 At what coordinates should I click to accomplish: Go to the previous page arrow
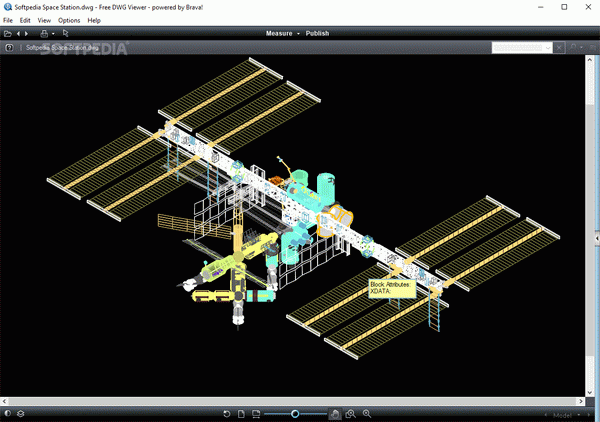(18, 34)
